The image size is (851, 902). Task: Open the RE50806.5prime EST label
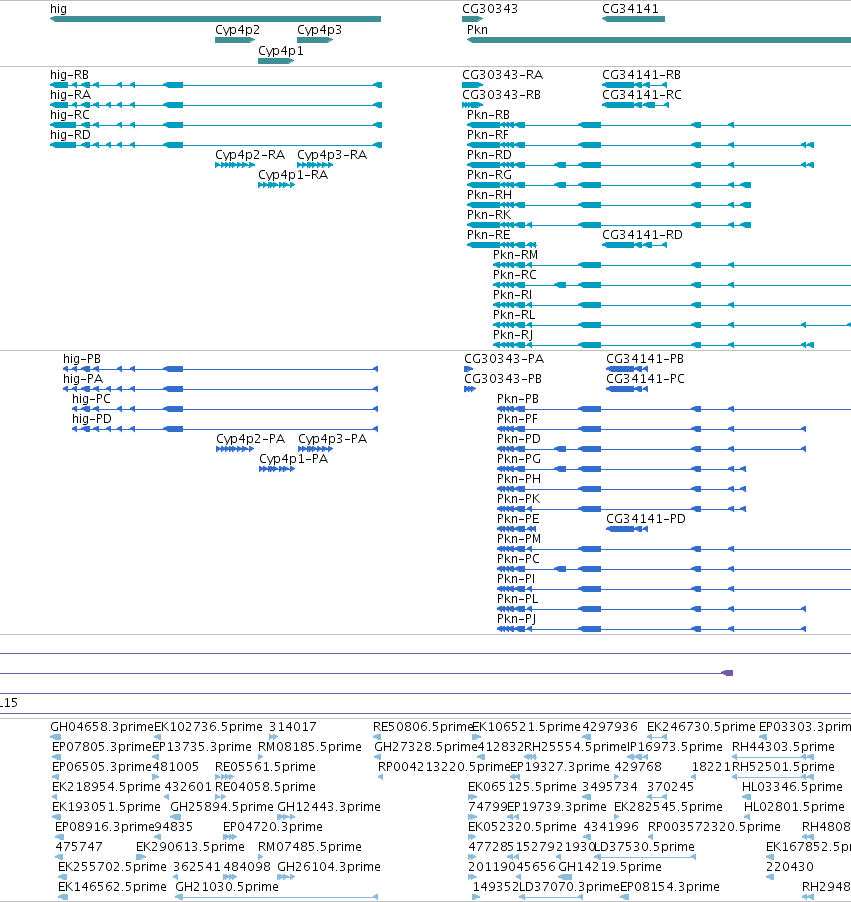click(x=422, y=727)
